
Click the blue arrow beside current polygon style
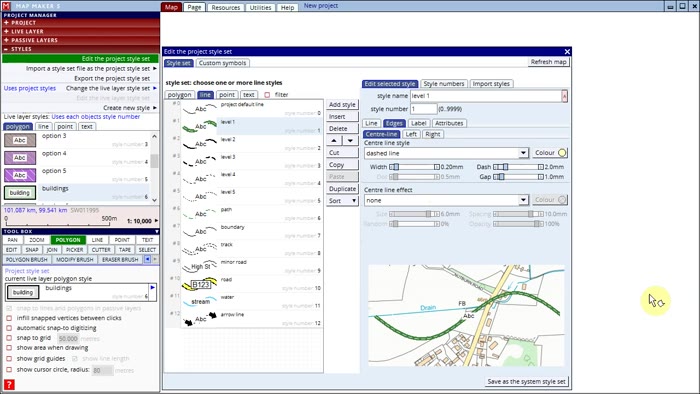tap(153, 288)
